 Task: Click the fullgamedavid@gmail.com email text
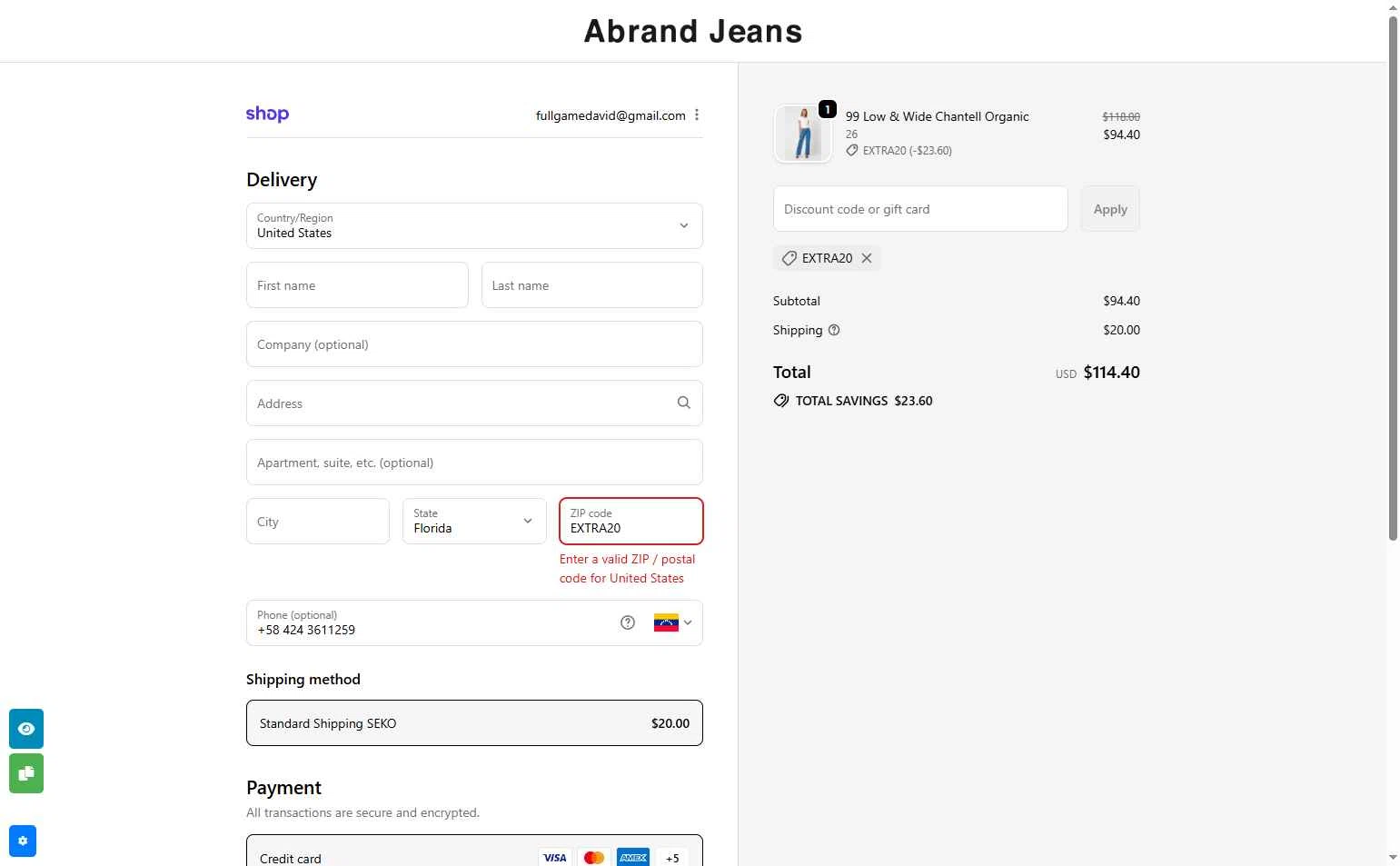coord(611,115)
